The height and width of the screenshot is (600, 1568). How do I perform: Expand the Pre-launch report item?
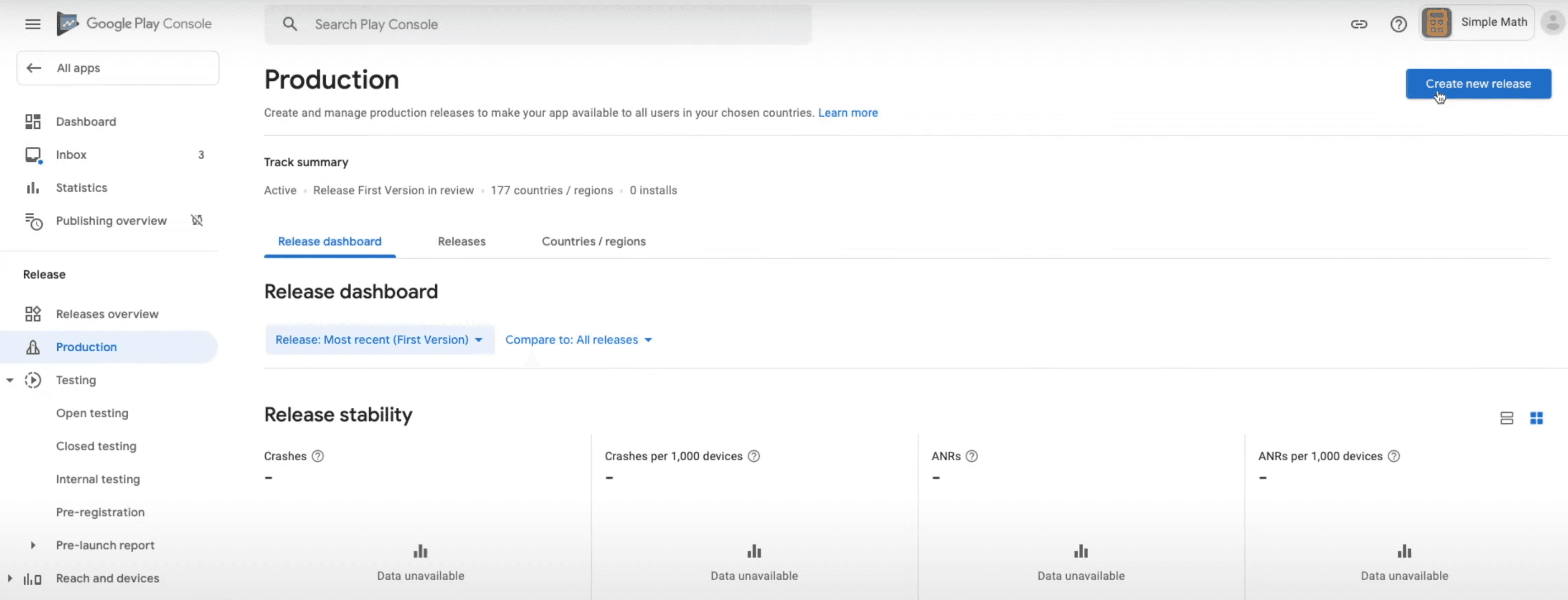[x=33, y=545]
